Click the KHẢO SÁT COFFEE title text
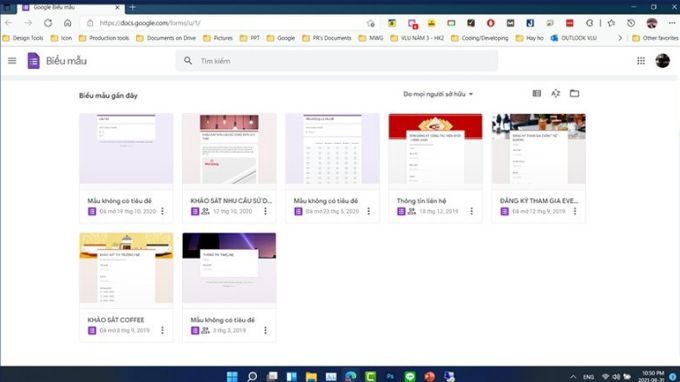The width and height of the screenshot is (680, 382). pyautogui.click(x=116, y=320)
